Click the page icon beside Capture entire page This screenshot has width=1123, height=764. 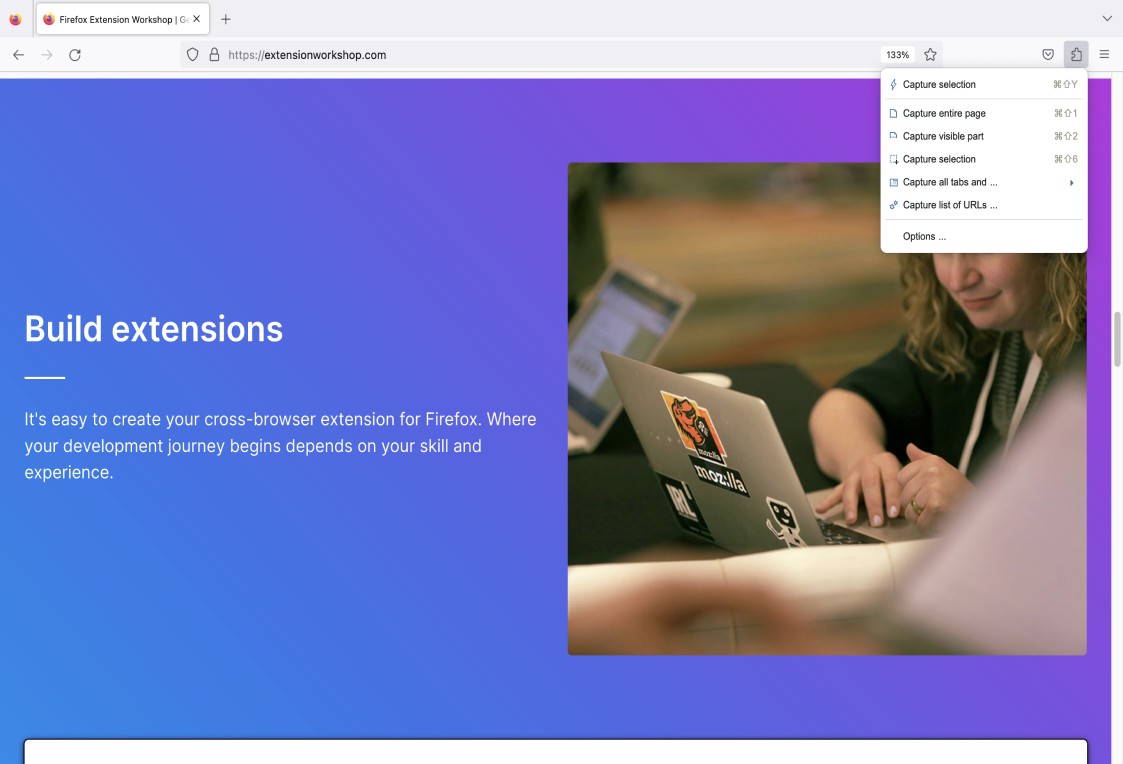coord(893,113)
